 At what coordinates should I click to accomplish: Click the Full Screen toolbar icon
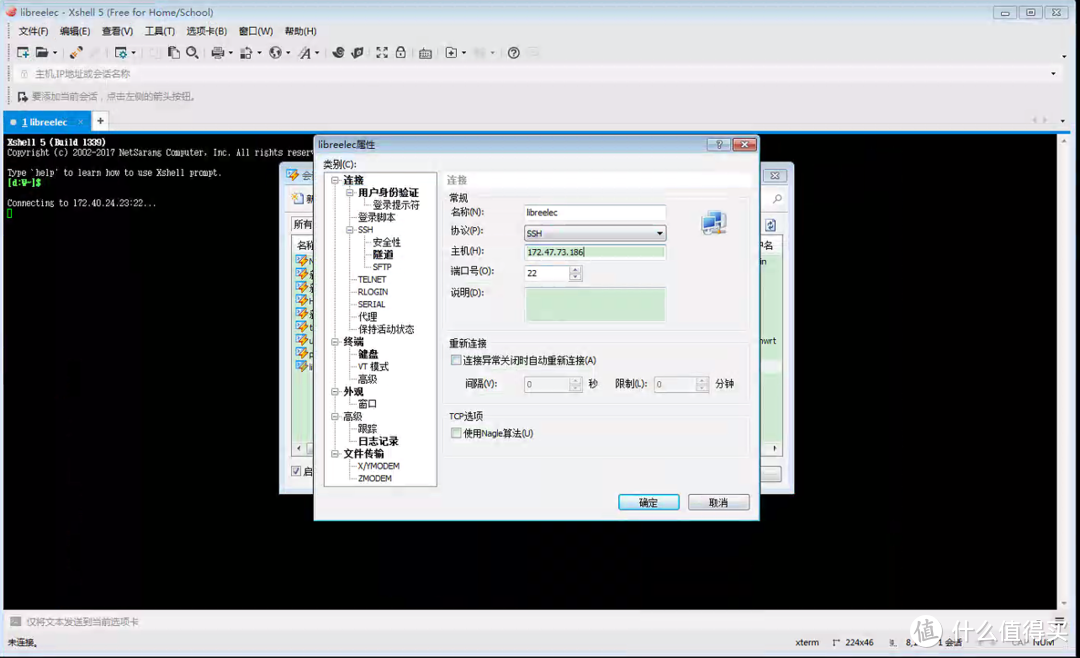(382, 52)
